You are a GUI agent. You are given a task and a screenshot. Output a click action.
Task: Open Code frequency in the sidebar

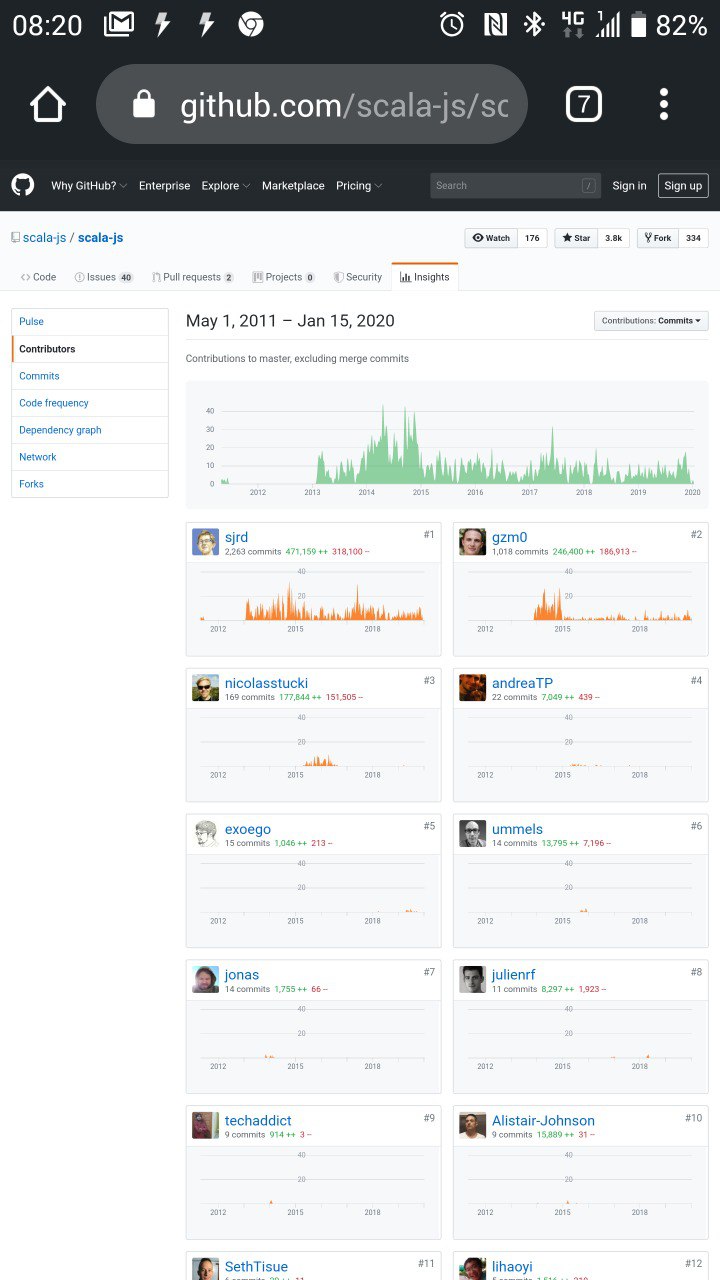[90, 403]
